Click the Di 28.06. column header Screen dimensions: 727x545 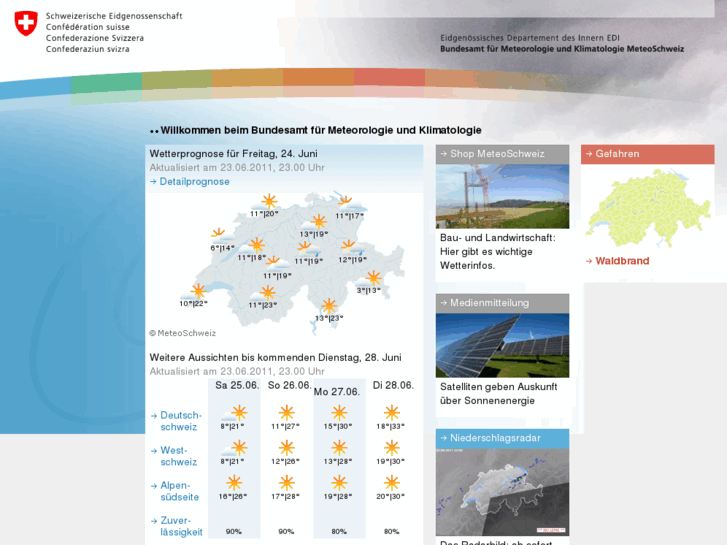click(x=393, y=385)
